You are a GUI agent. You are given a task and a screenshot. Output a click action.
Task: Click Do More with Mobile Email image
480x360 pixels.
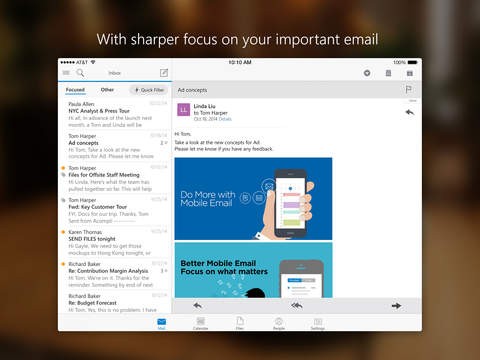click(253, 199)
